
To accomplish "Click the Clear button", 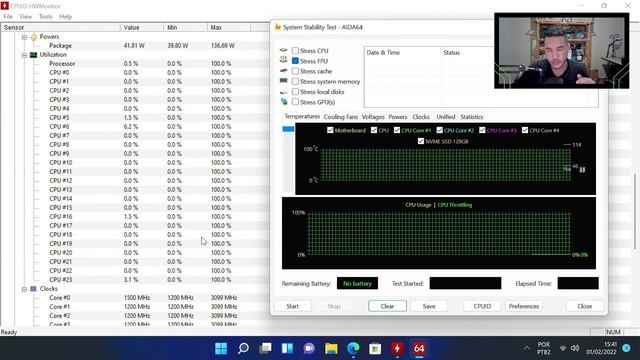I will [x=387, y=306].
